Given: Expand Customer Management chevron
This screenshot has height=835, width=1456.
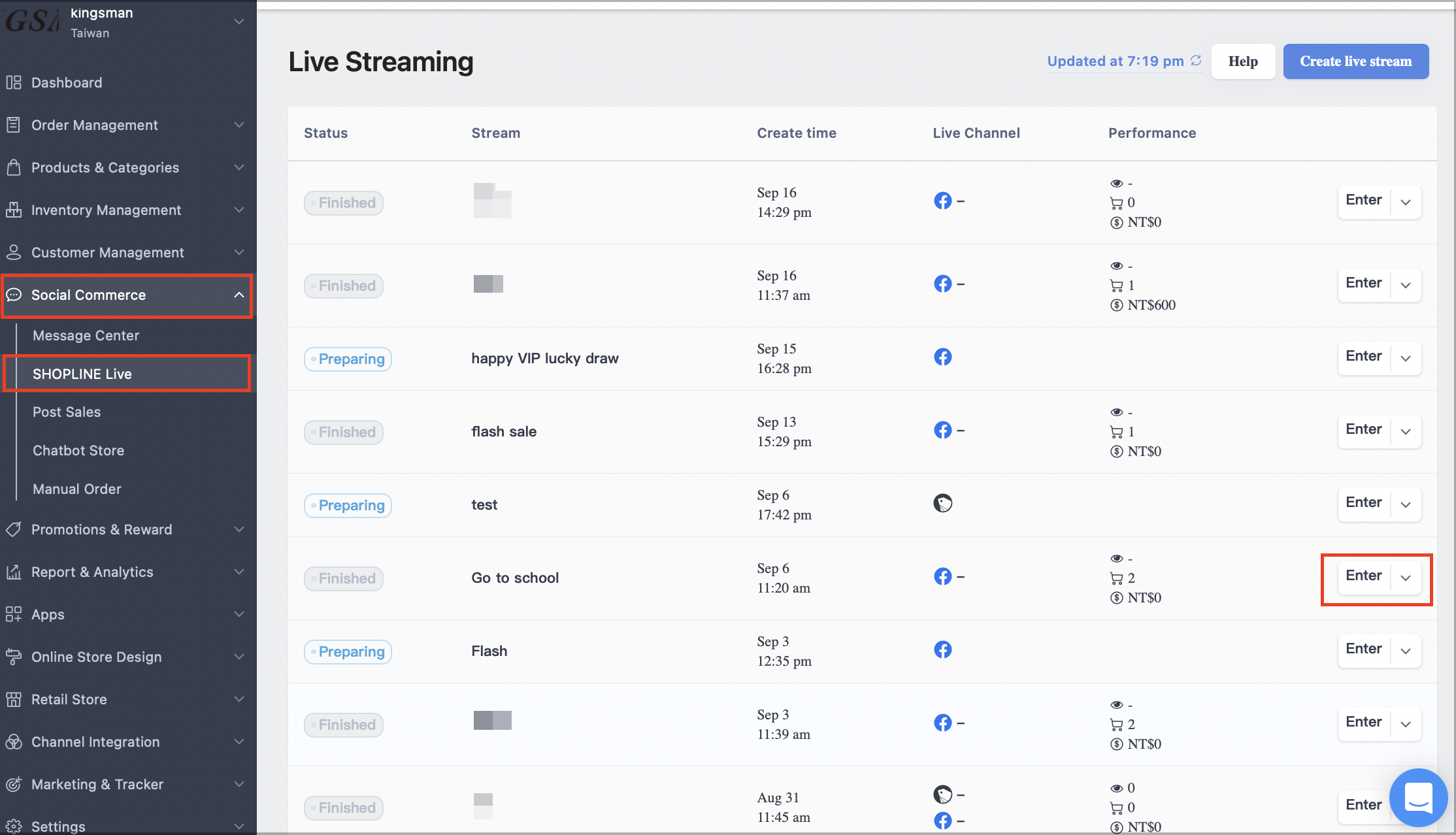Looking at the screenshot, I should 239,252.
